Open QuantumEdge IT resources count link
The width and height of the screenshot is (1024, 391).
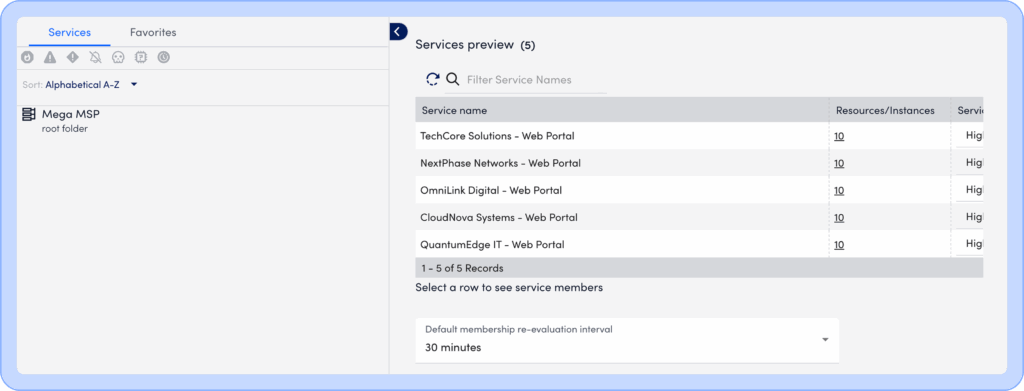(839, 245)
